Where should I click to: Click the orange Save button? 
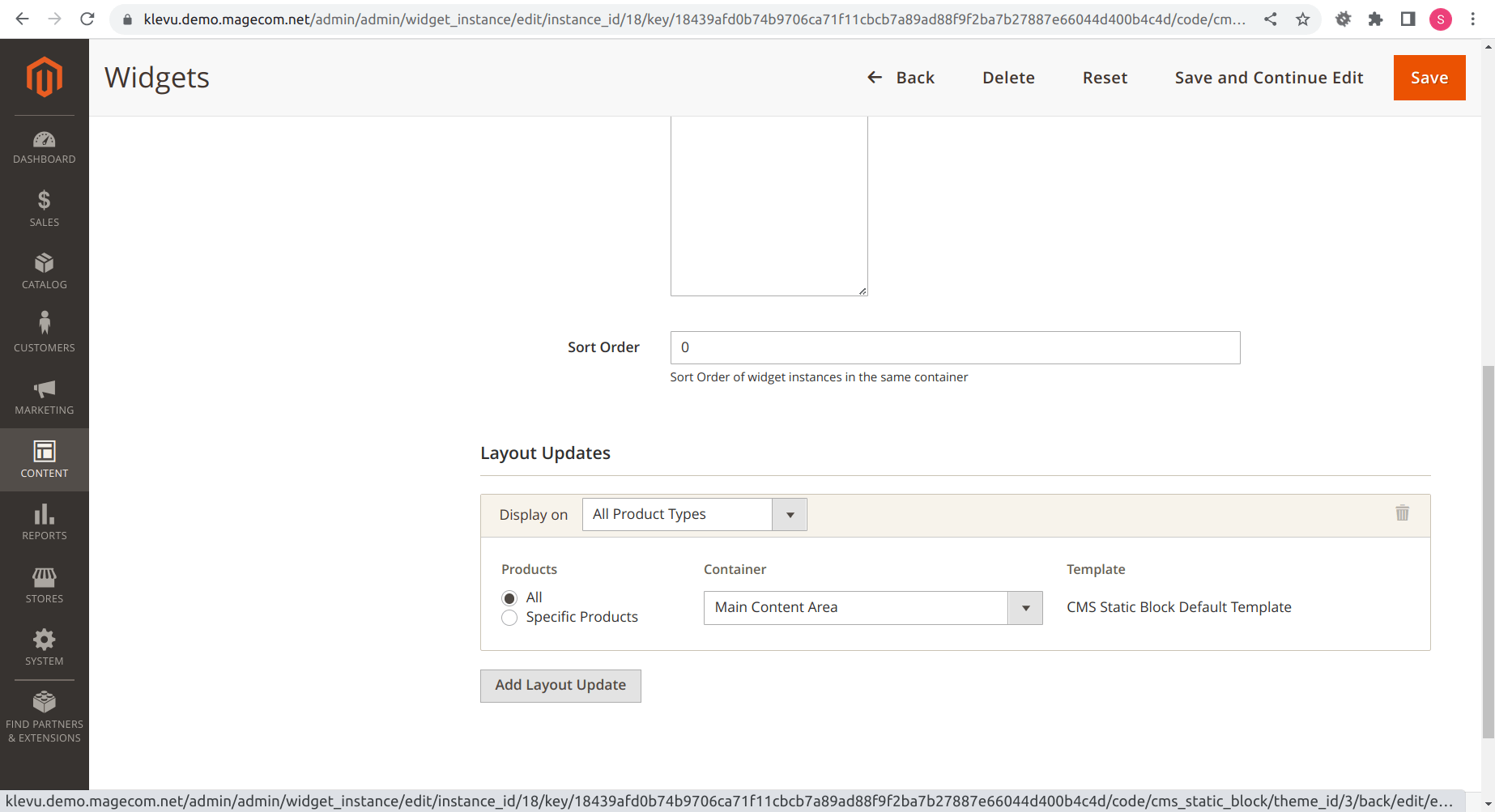pos(1429,78)
